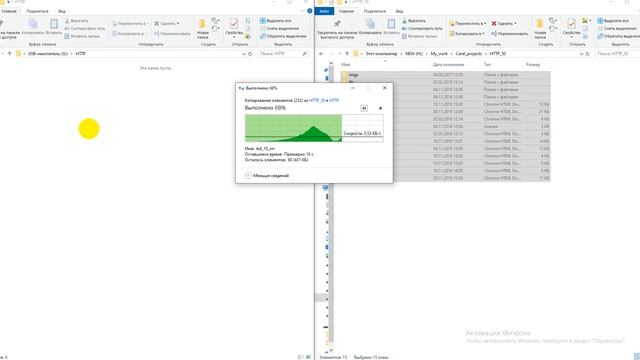This screenshot has width=640, height=360.
Task: Sort by Имя column header
Action: 346,64
